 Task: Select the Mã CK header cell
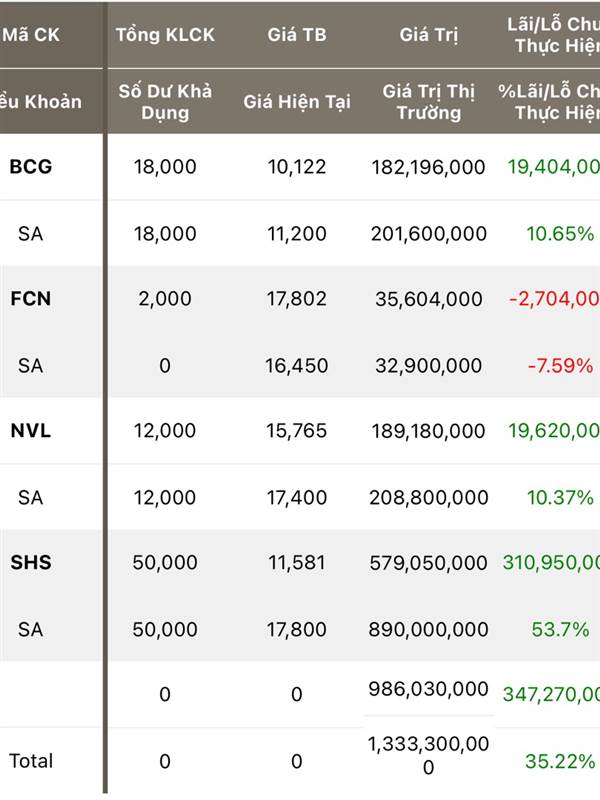31,35
